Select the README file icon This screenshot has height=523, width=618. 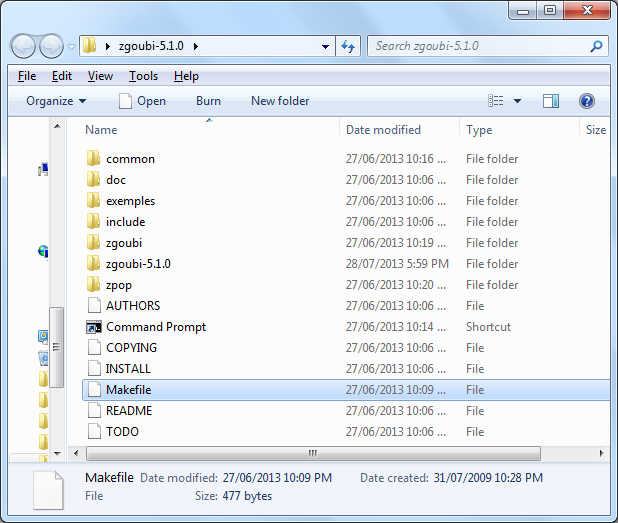94,411
